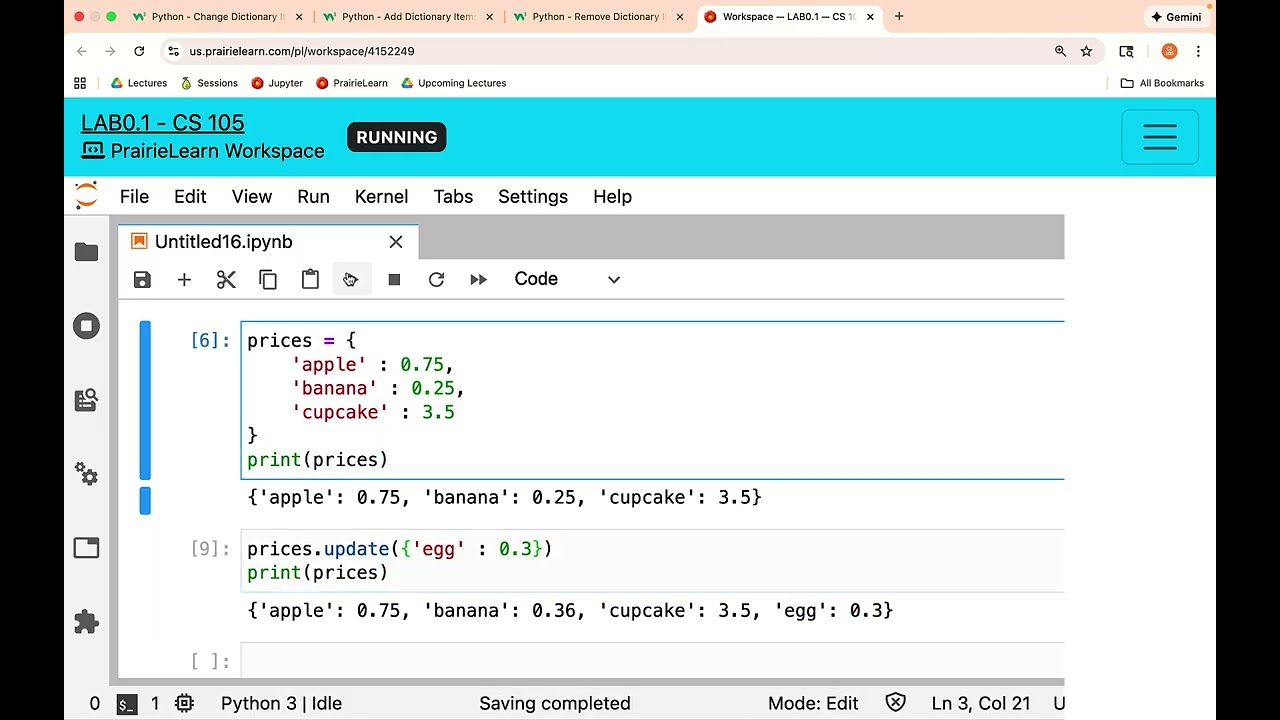Click into the prices.update code cell
Image resolution: width=1280 pixels, height=720 pixels.
coord(653,560)
